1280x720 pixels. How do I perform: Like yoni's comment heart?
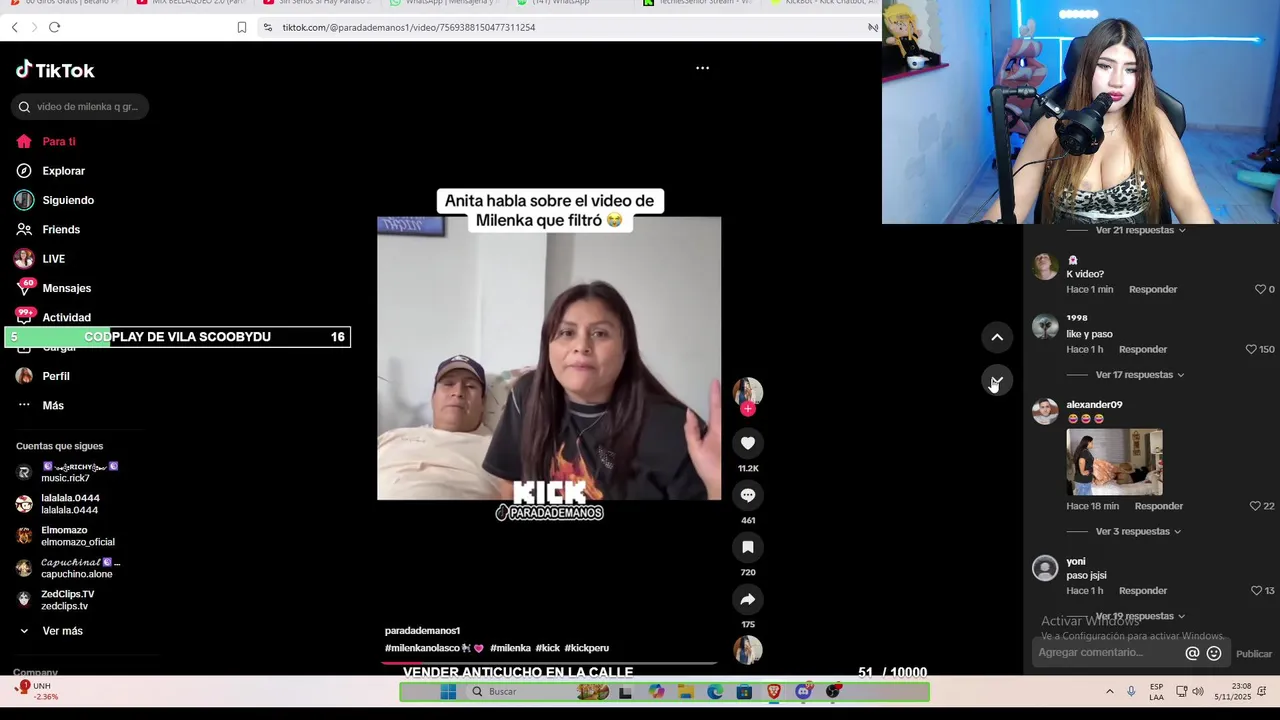[1256, 591]
